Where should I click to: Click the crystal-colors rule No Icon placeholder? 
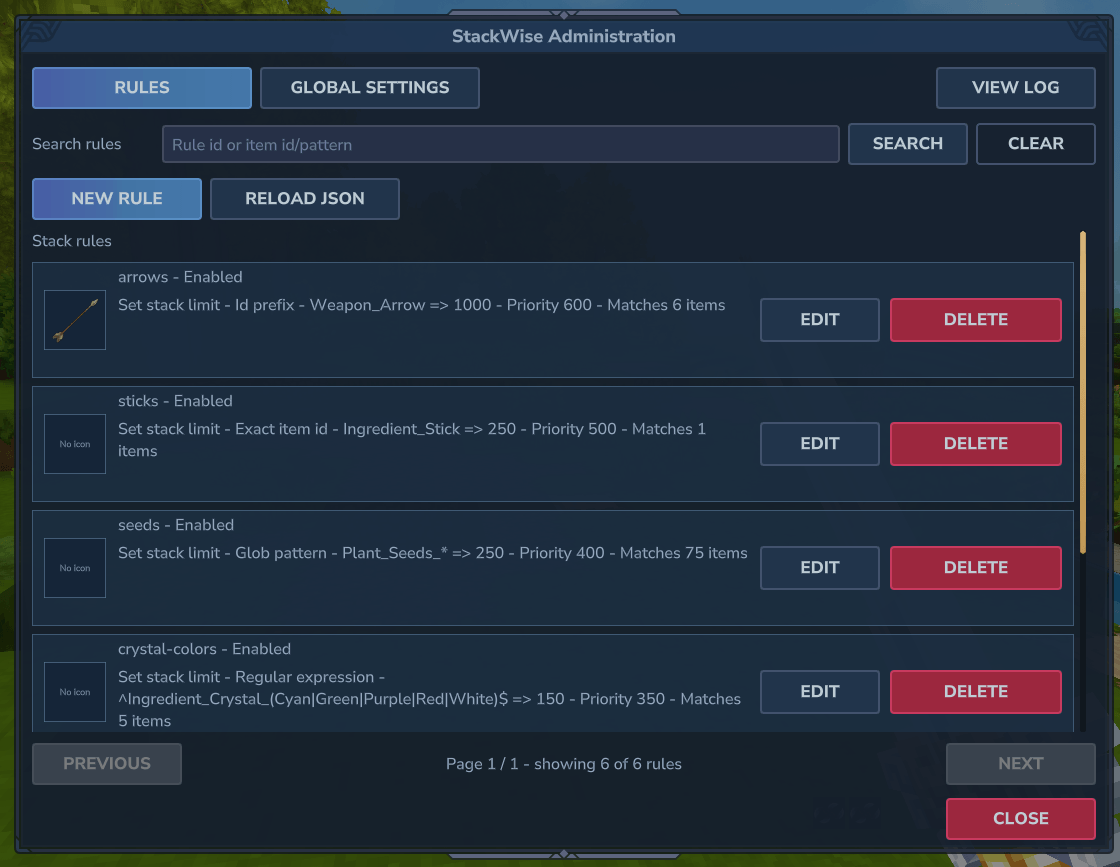point(75,692)
